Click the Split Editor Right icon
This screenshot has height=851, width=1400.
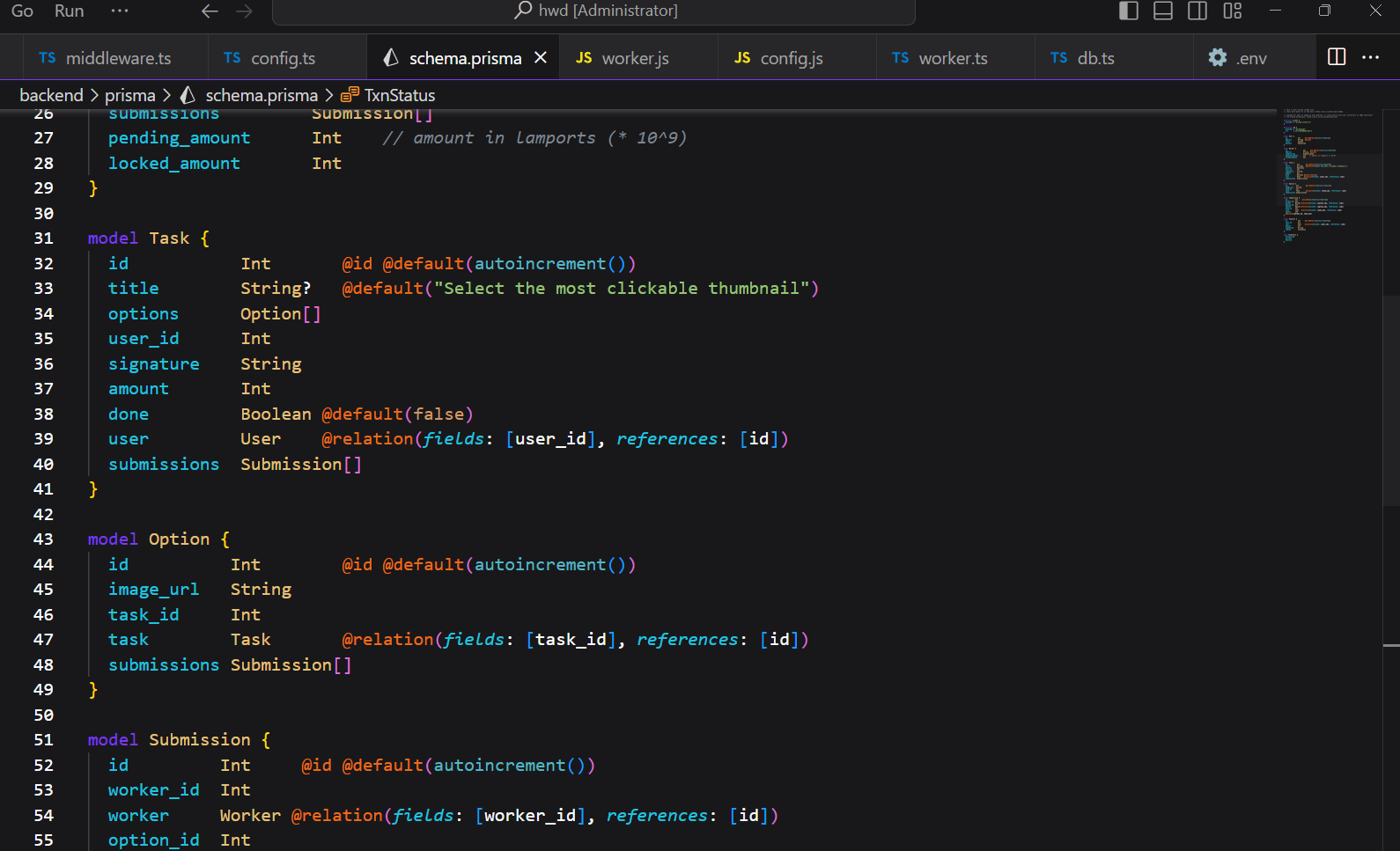click(1337, 57)
